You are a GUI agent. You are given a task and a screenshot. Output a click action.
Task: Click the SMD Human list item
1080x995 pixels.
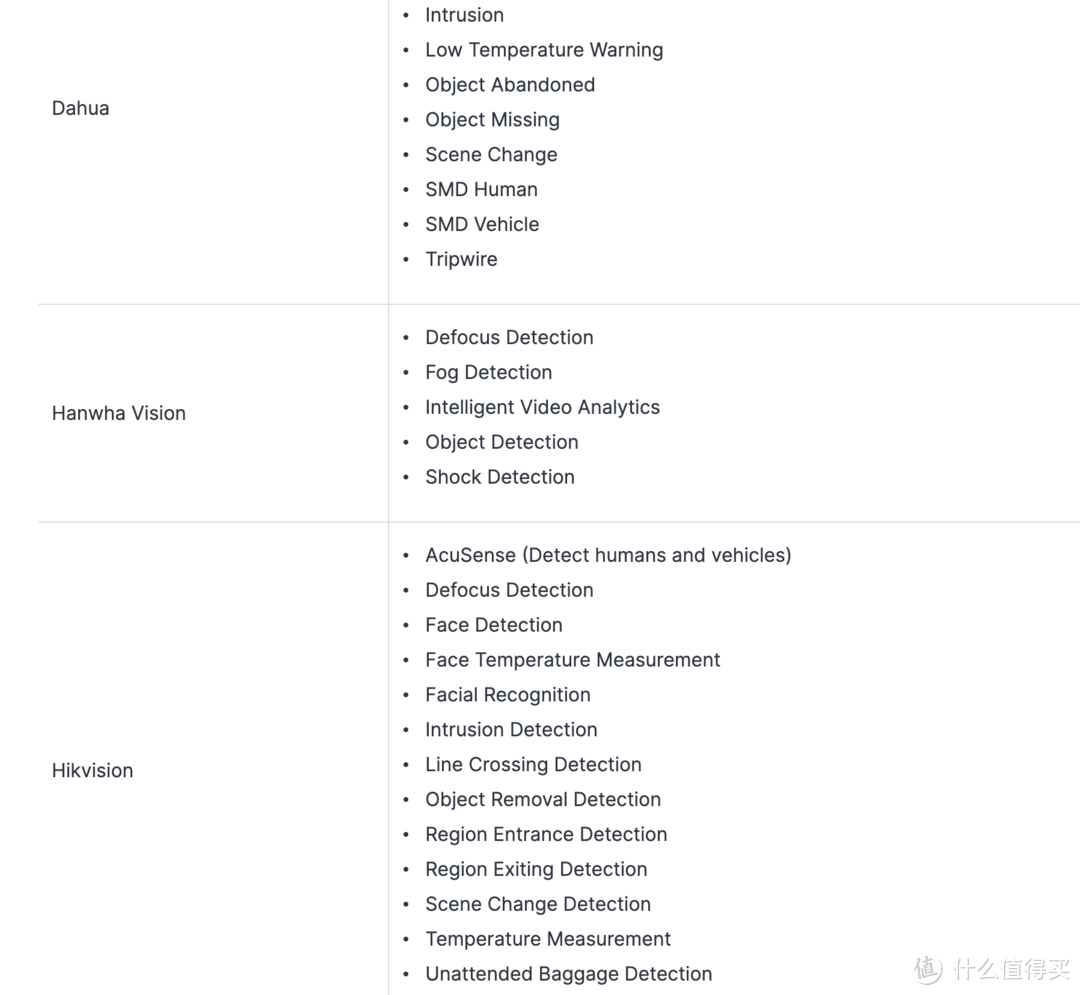pyautogui.click(x=481, y=189)
